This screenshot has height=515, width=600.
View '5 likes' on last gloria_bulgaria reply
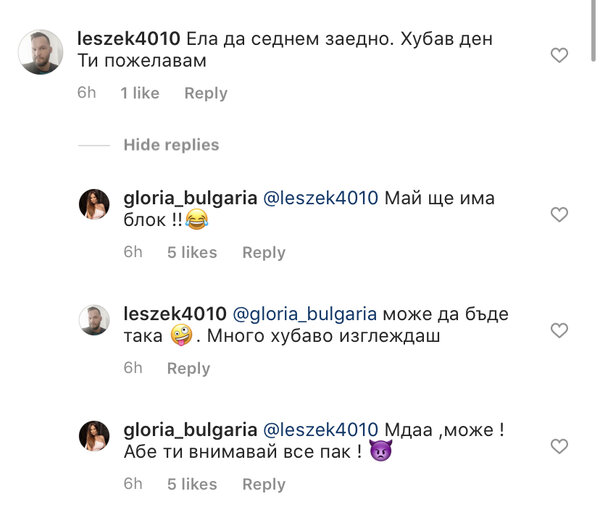coord(192,484)
